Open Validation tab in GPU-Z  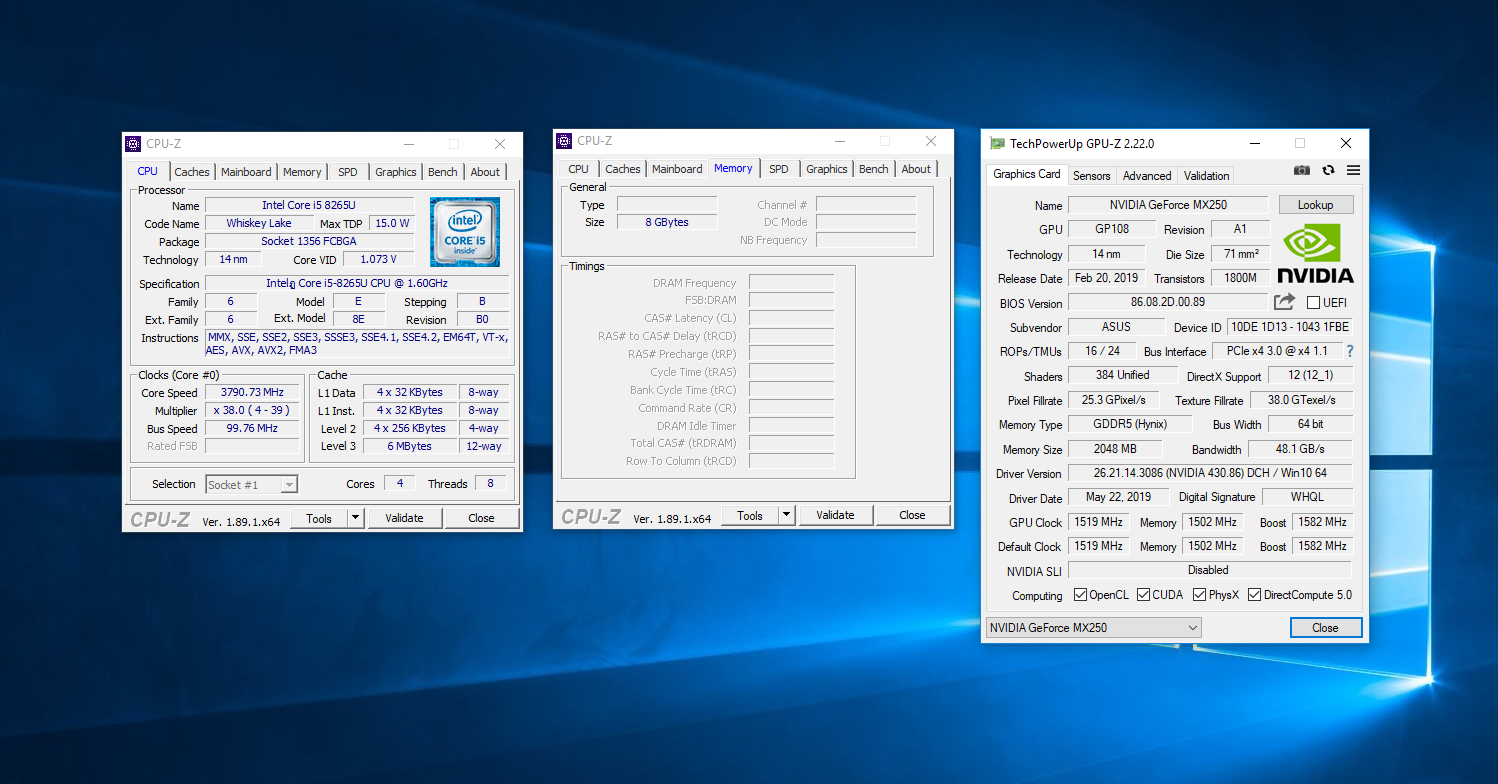[x=1207, y=175]
